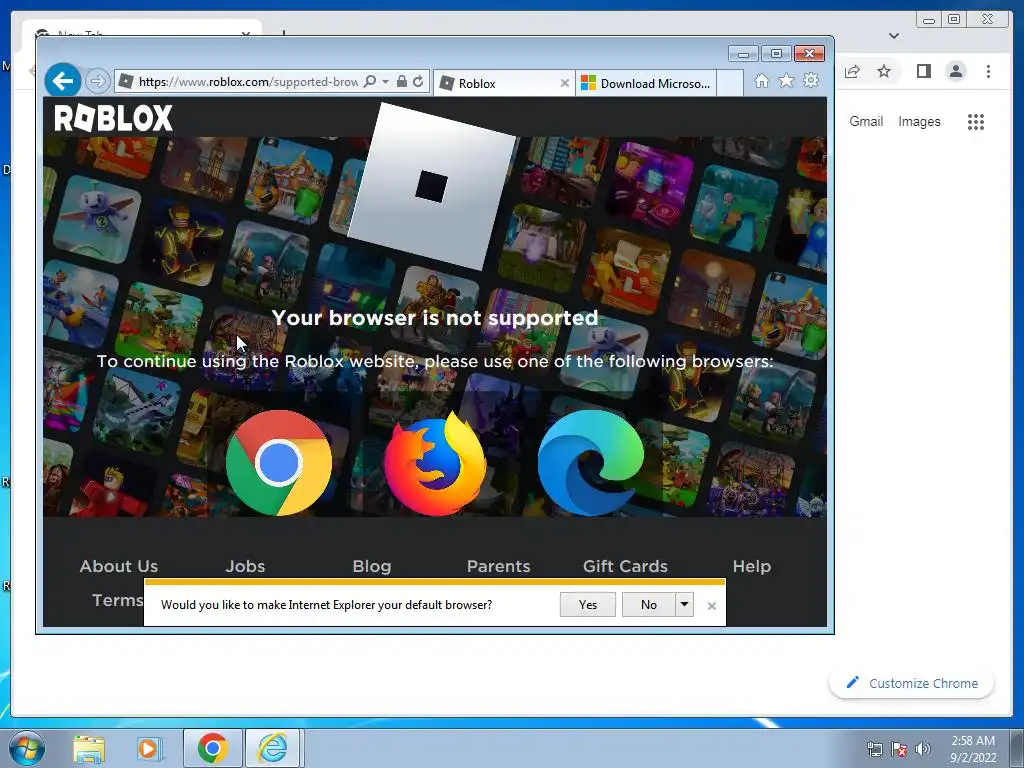This screenshot has height=768, width=1024.
Task: Expand the dropdown arrow beside No
Action: click(684, 605)
